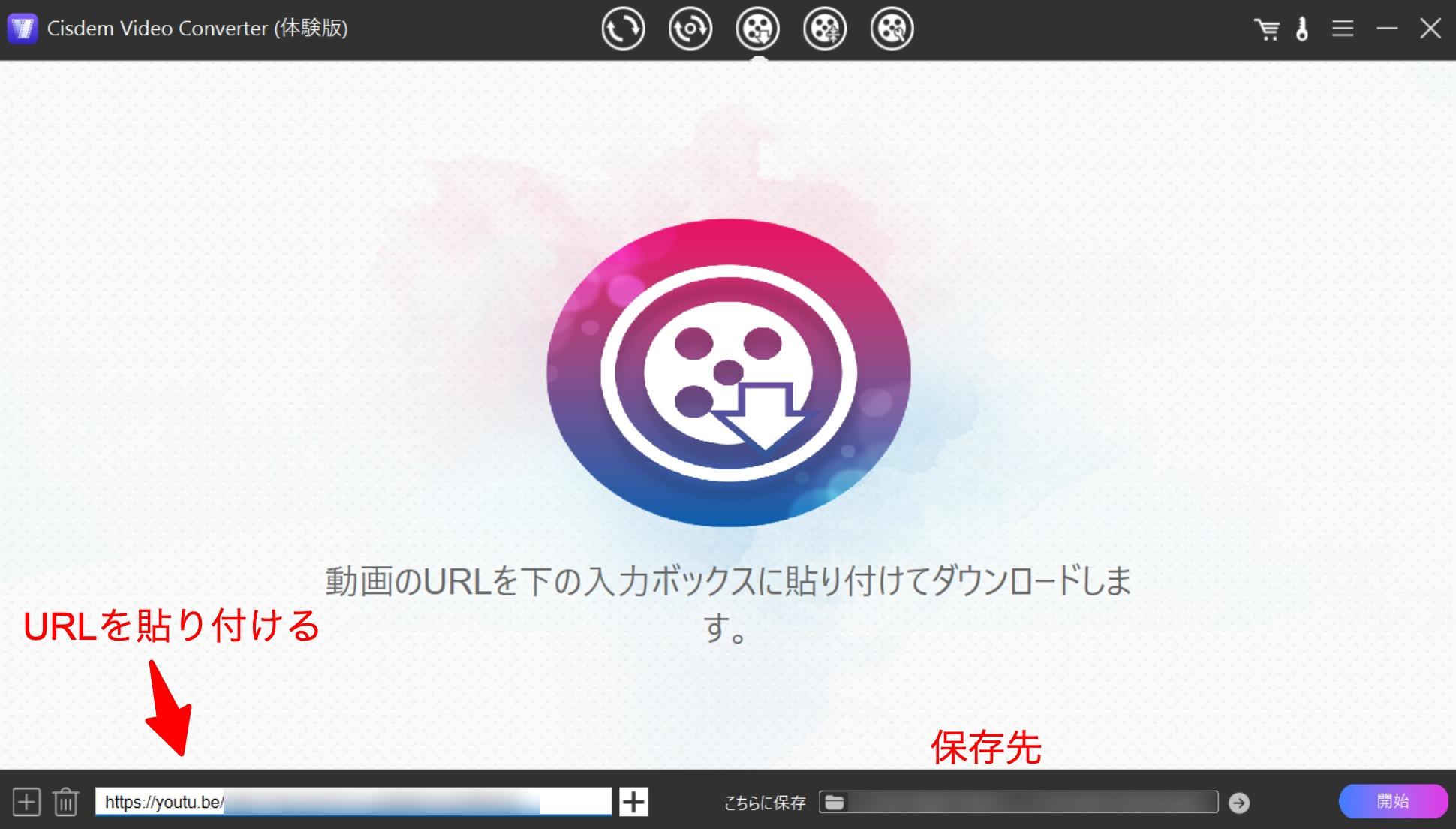Click the save destination path field
The width and height of the screenshot is (1456, 829).
pos(1018,802)
